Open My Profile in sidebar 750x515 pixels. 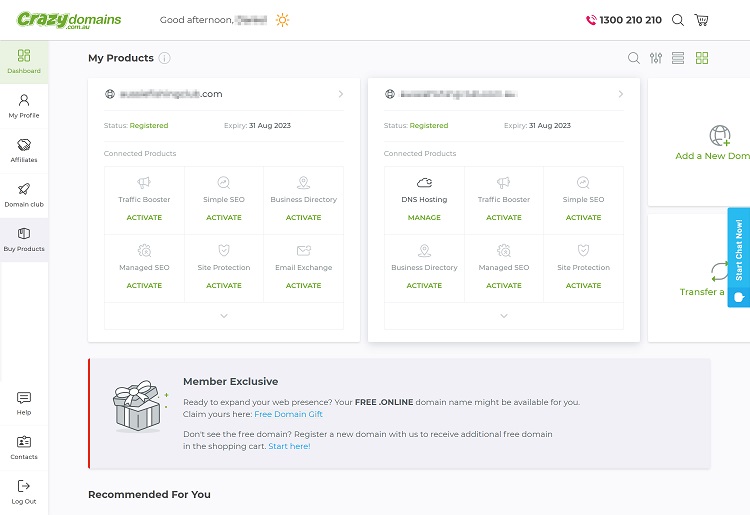click(24, 106)
